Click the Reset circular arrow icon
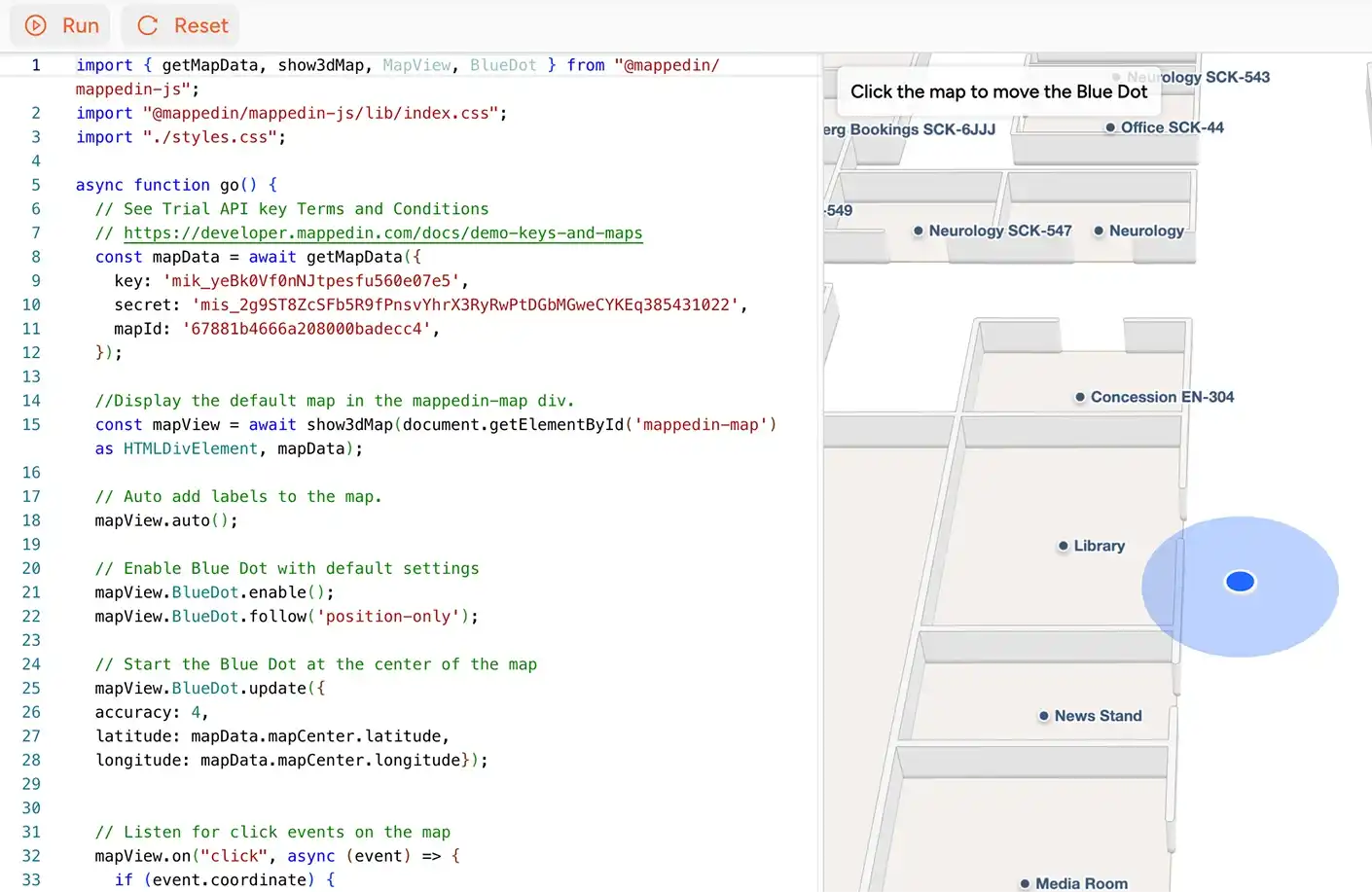The height and width of the screenshot is (892, 1372). click(148, 26)
